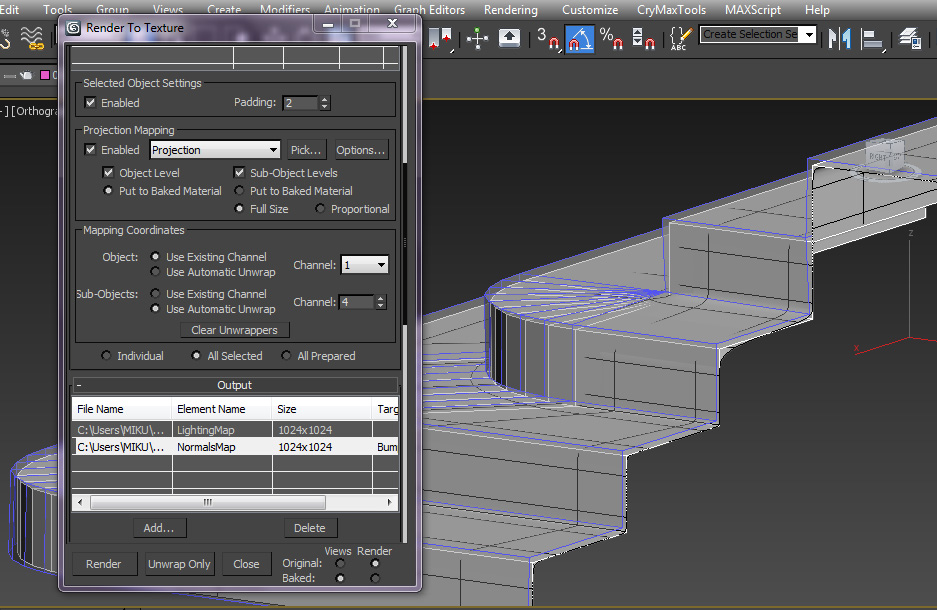Viewport: 937px width, 610px height.
Task: Select Original Views radio button
Action: [x=340, y=563]
